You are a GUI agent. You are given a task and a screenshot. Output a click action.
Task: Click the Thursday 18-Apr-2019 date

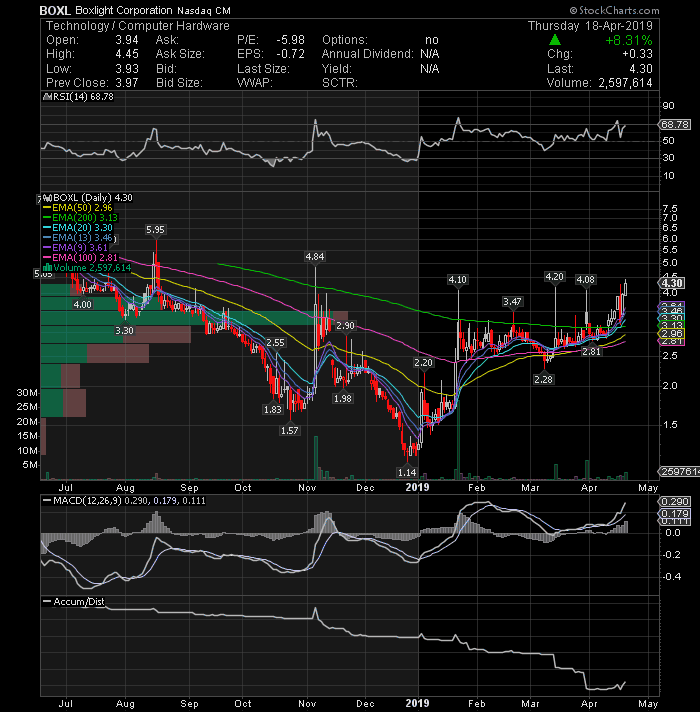pos(590,26)
